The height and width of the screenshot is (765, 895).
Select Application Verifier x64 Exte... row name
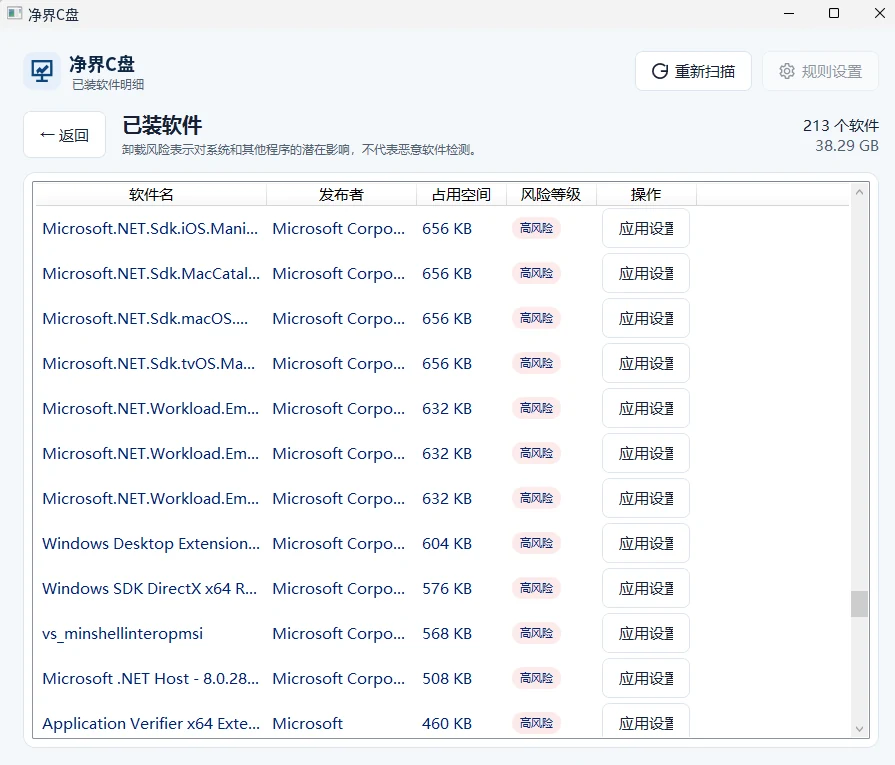coord(151,723)
